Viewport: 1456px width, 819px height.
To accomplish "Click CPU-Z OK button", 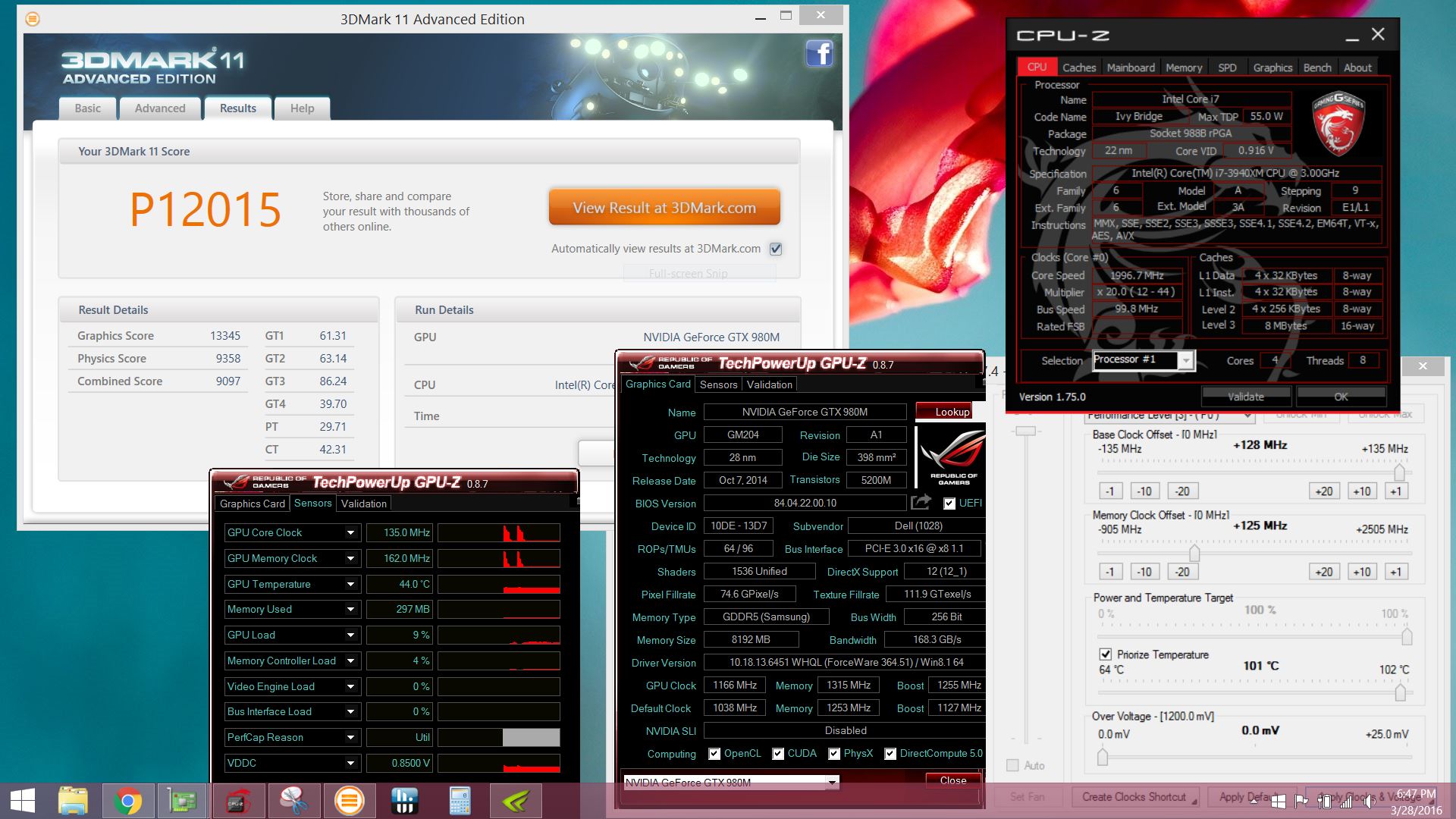I will click(1341, 397).
